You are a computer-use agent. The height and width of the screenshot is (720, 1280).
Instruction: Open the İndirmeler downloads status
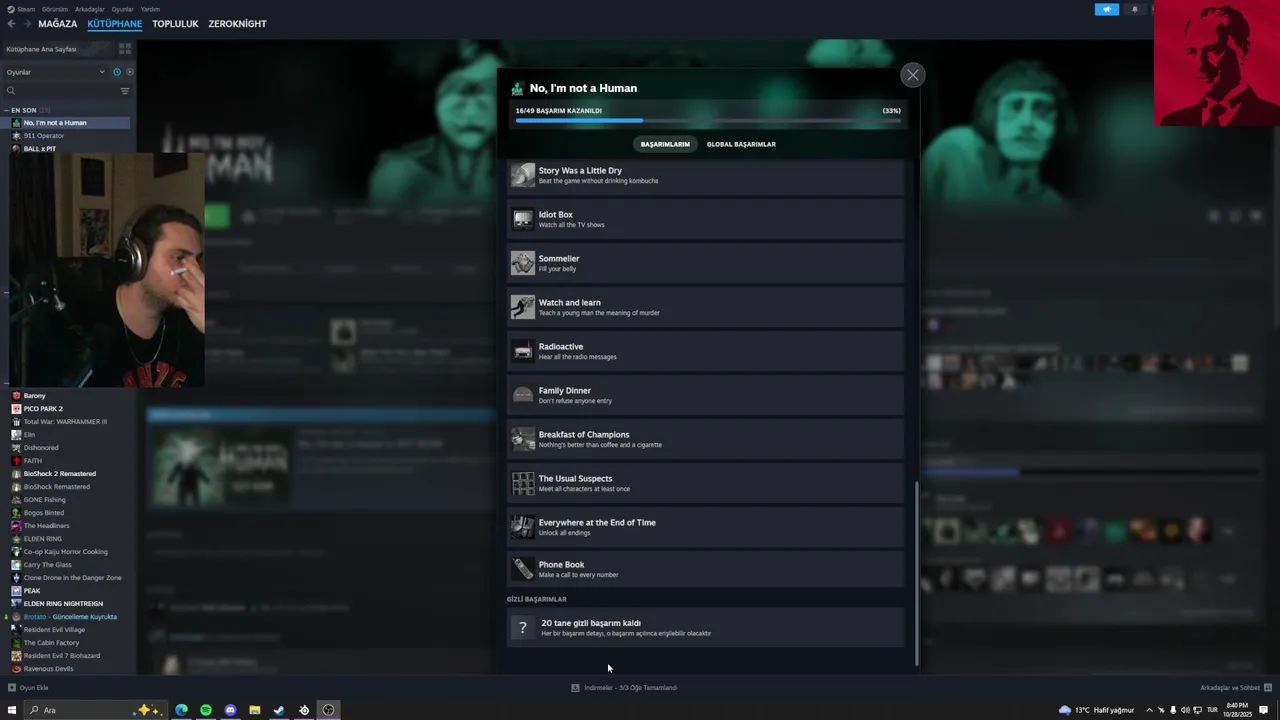coord(624,688)
